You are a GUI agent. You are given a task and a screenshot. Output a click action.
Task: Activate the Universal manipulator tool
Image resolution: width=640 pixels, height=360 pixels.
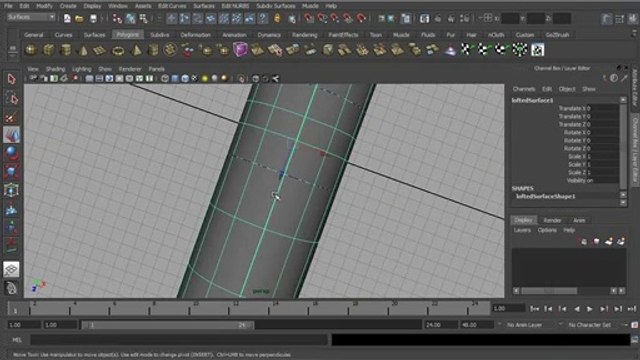tap(11, 190)
